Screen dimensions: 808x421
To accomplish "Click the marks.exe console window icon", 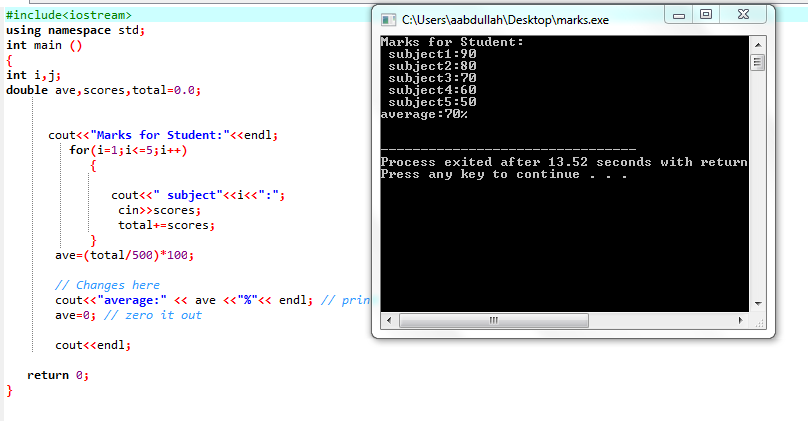I will click(388, 20).
